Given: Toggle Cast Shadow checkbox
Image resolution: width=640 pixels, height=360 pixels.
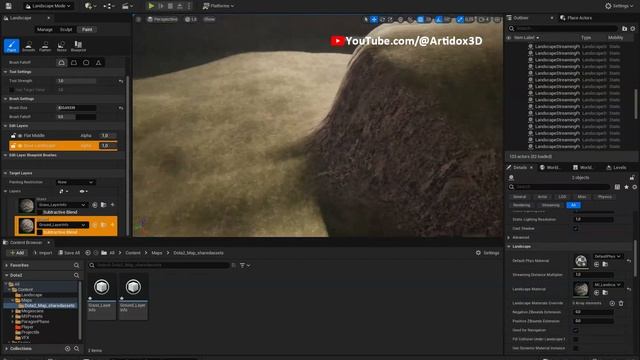Looking at the screenshot, I should tap(576, 229).
